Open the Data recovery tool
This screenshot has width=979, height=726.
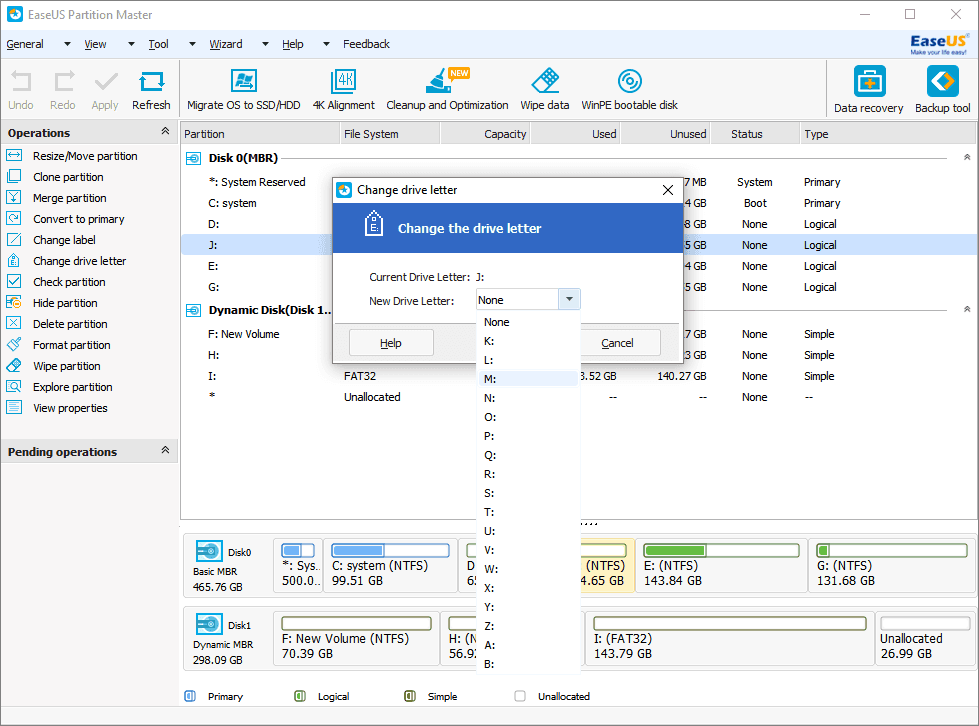868,90
